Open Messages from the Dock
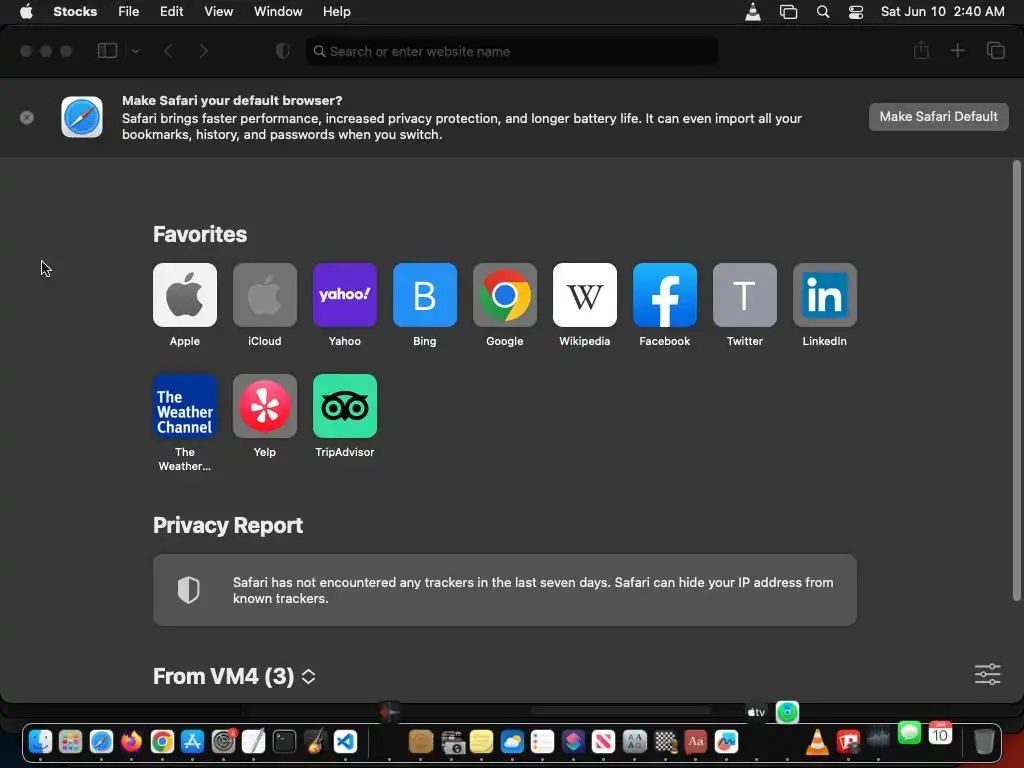The image size is (1024, 768). pos(909,733)
